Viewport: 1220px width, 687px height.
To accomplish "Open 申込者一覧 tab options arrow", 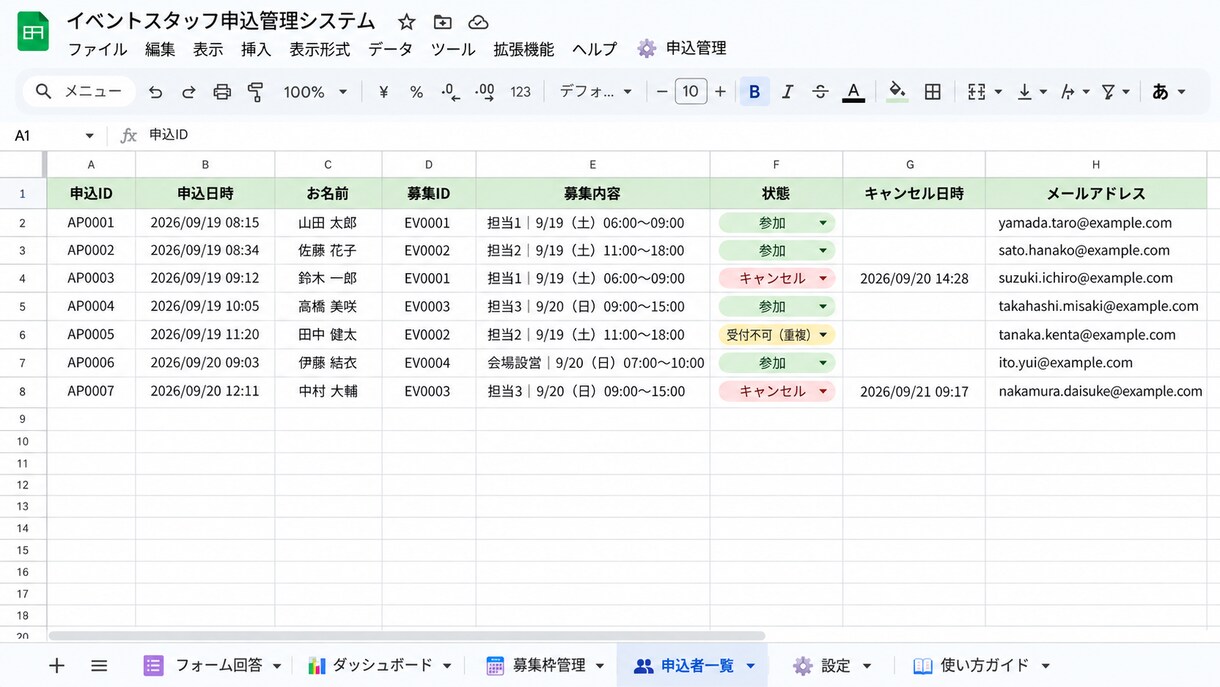I will [x=750, y=666].
